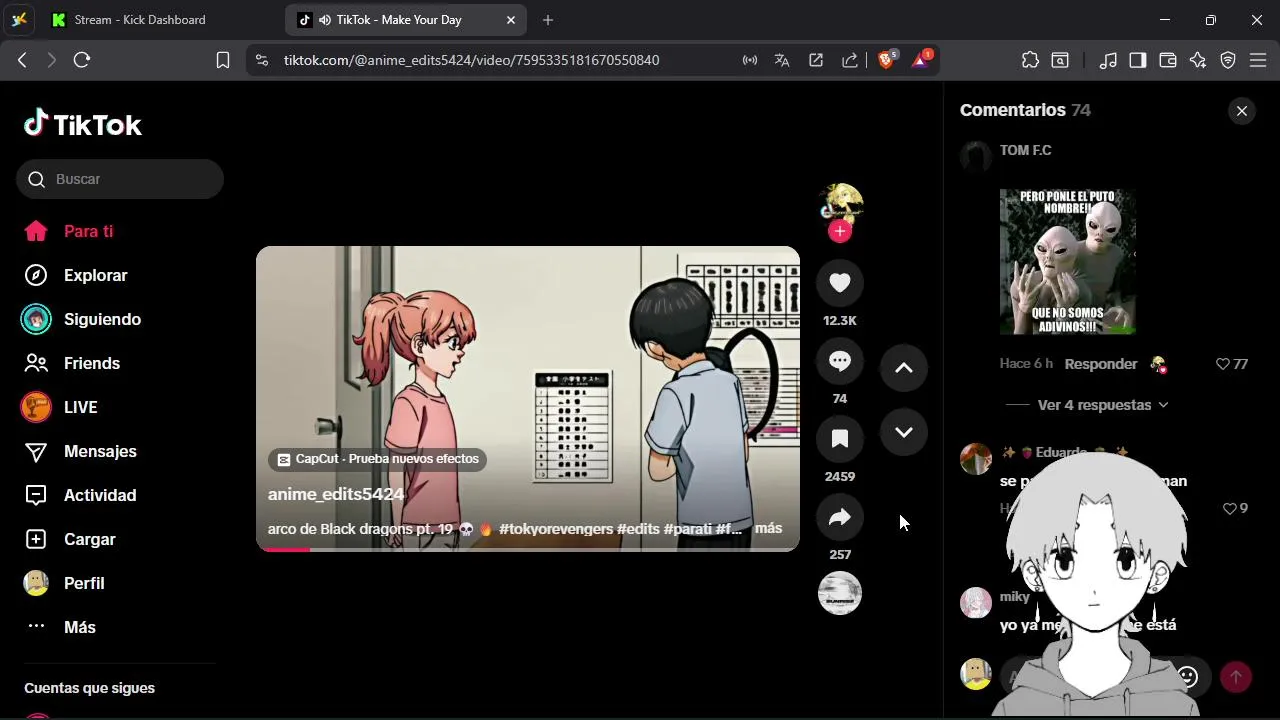Close the Comentarios panel
This screenshot has height=720, width=1280.
(x=1242, y=111)
